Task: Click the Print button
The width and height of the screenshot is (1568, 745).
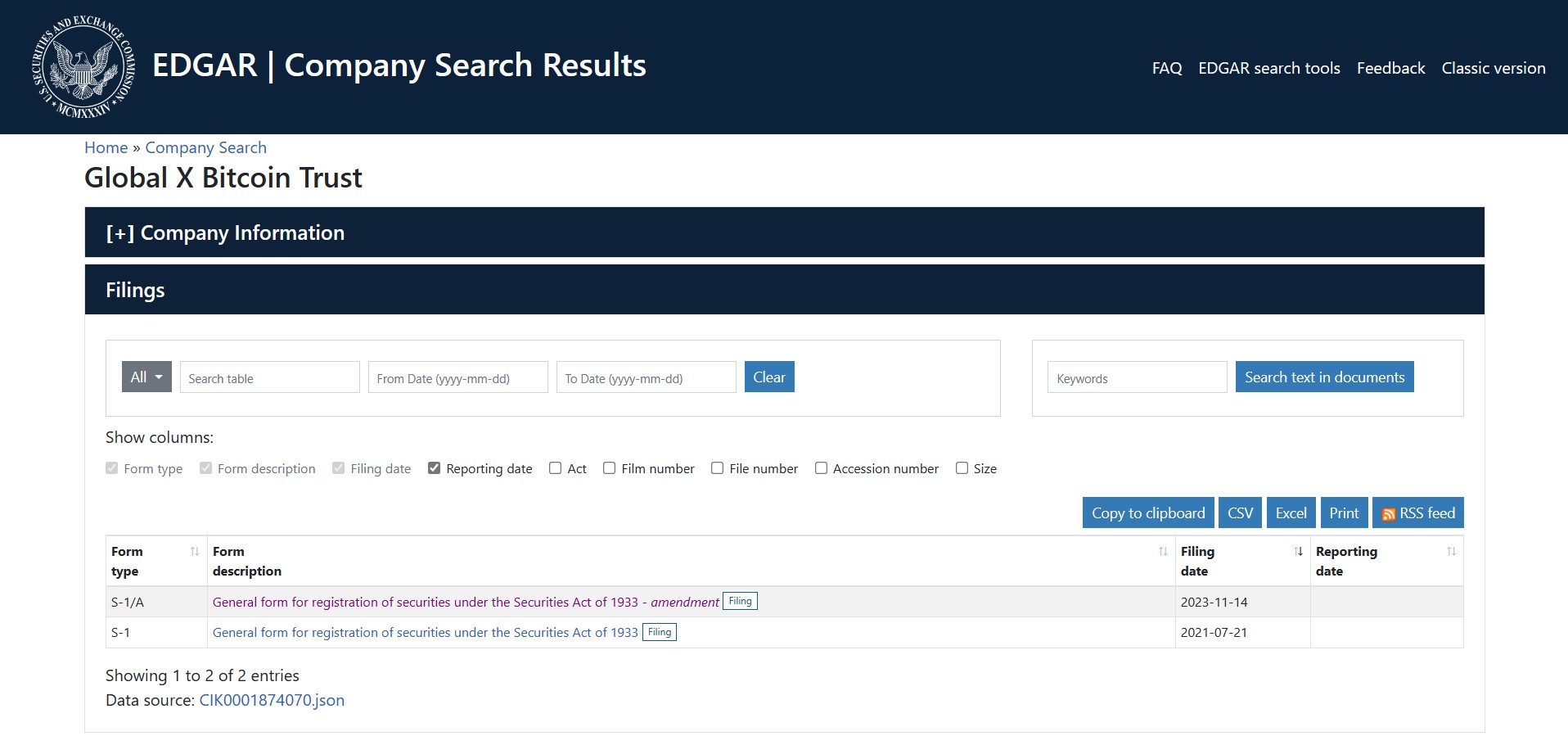Action: pyautogui.click(x=1344, y=513)
